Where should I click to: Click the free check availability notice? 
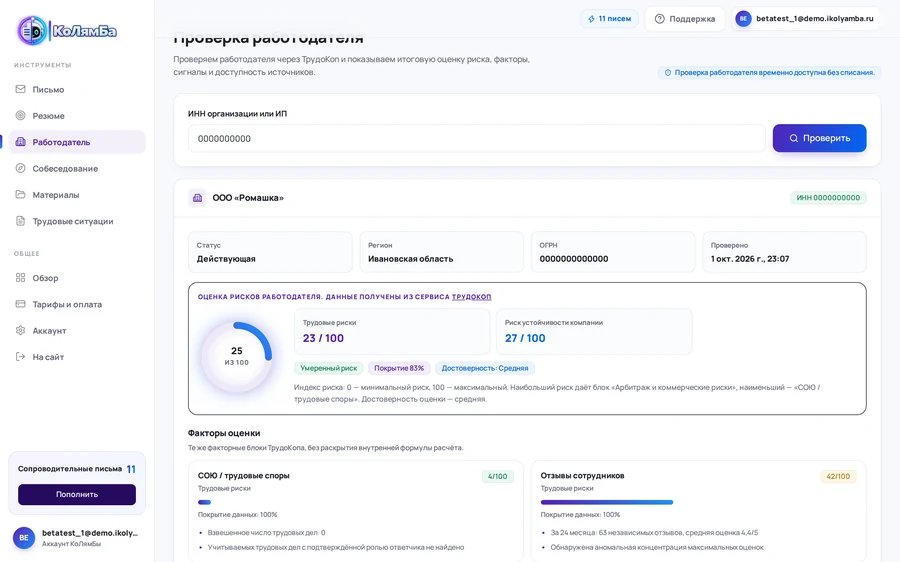[769, 73]
